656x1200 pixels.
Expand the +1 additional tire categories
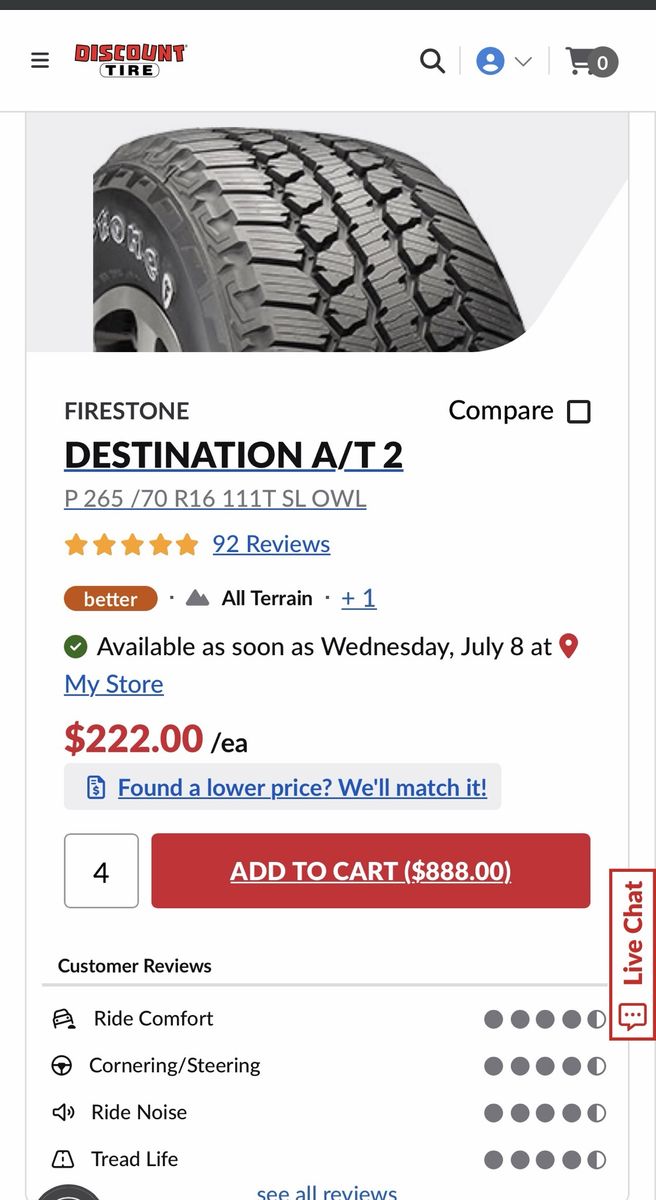358,598
